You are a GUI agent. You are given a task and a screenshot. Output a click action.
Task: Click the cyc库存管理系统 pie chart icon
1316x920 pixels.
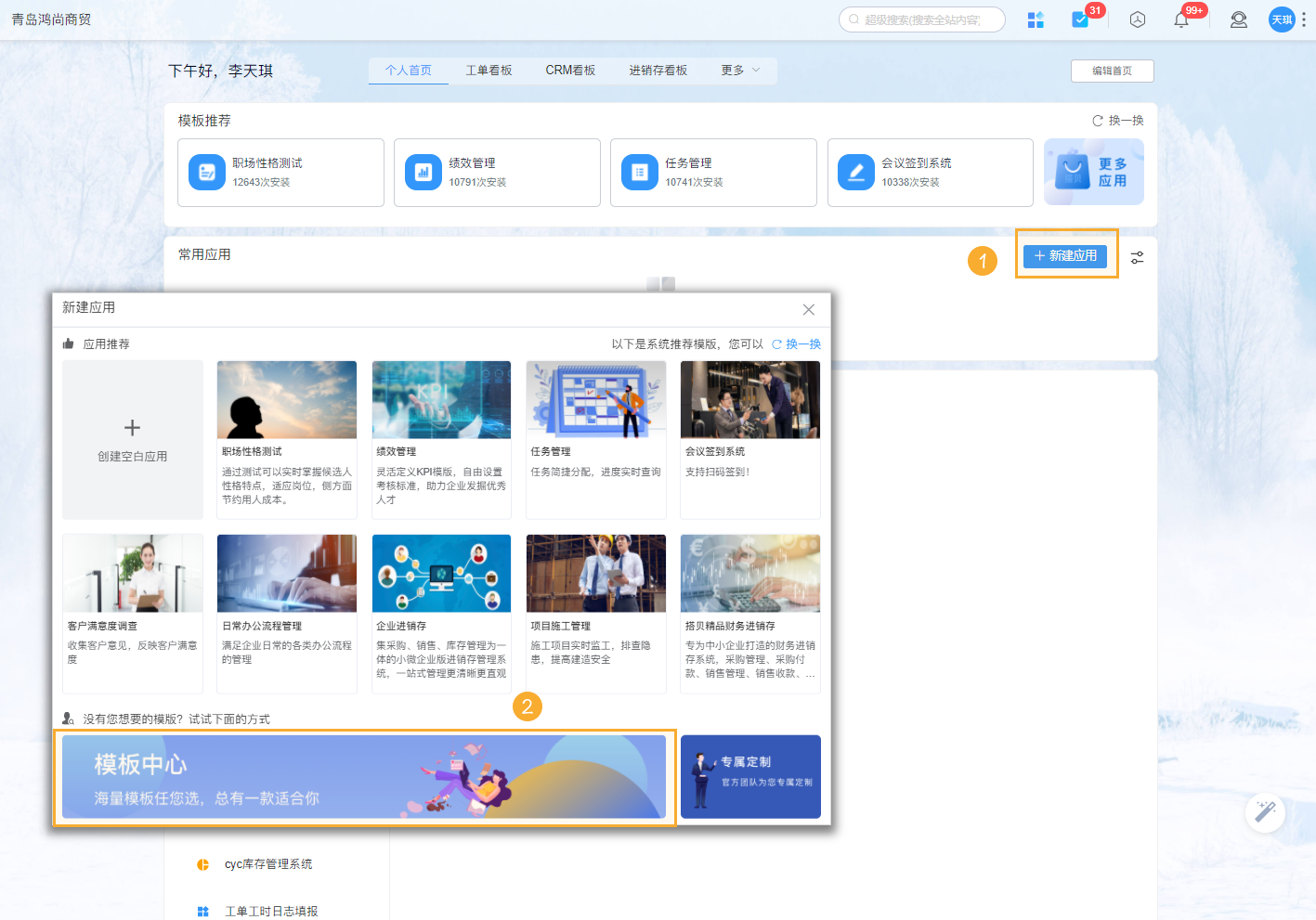point(202,862)
